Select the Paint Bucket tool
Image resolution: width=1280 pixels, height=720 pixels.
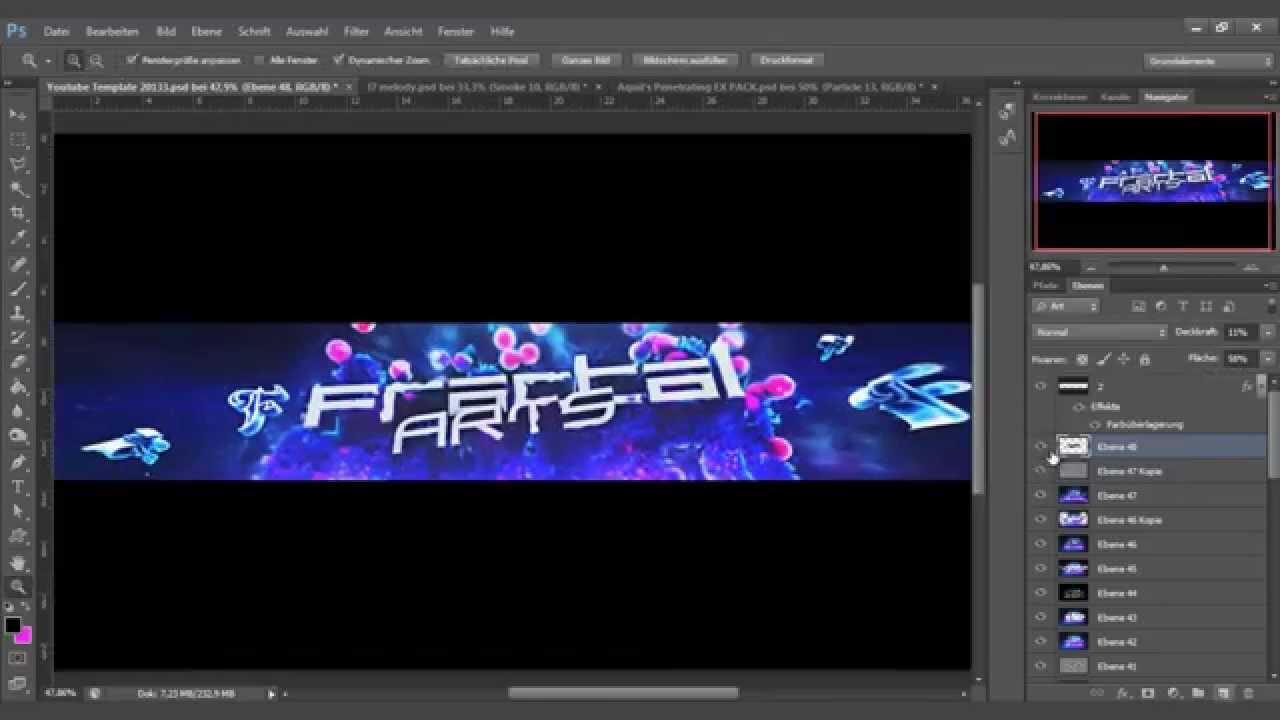coord(18,388)
